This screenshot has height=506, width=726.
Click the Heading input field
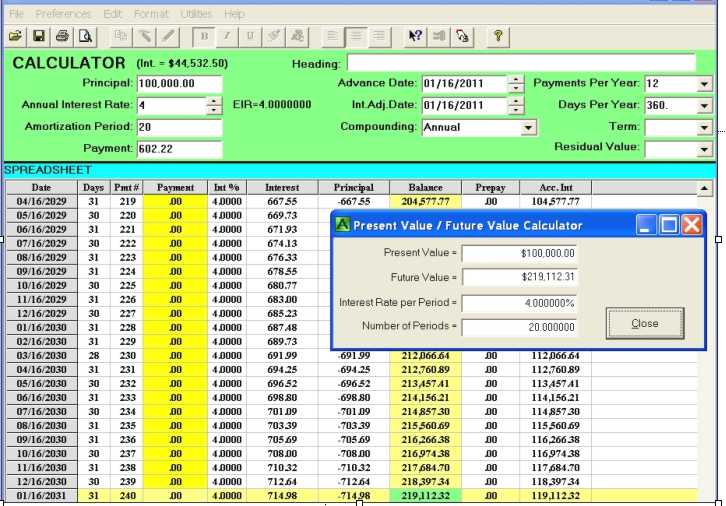tap(520, 63)
